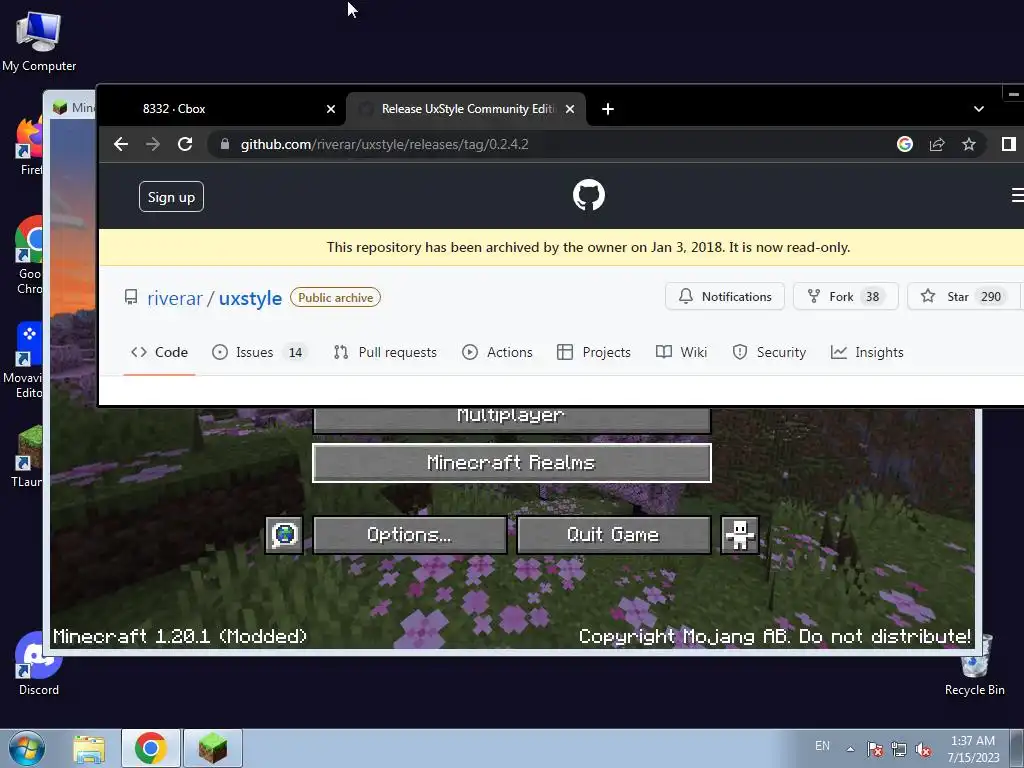Bookmark this page with star icon
1024x768 pixels.
[x=969, y=144]
